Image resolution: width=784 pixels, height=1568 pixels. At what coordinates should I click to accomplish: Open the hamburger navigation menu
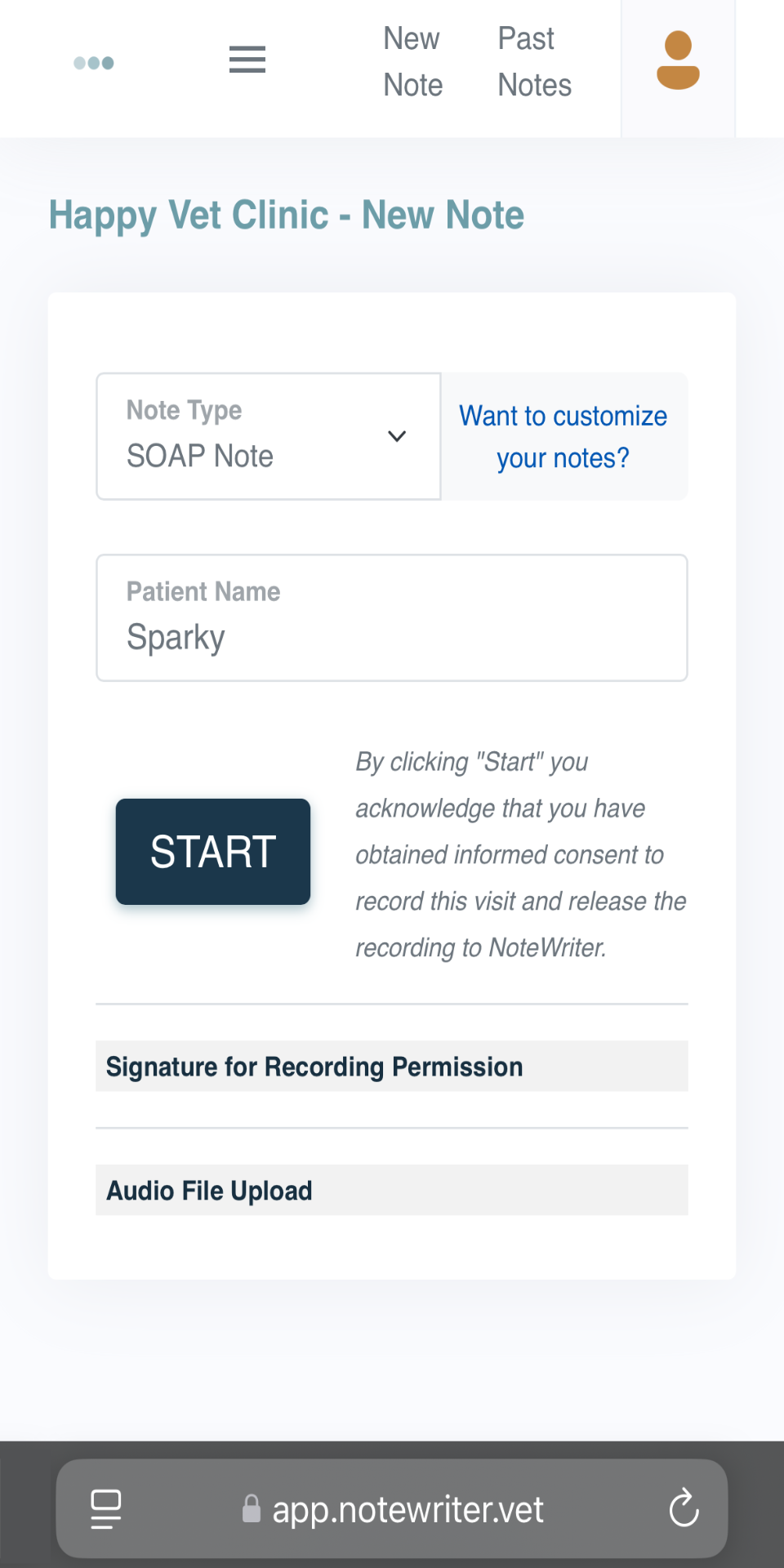[247, 60]
